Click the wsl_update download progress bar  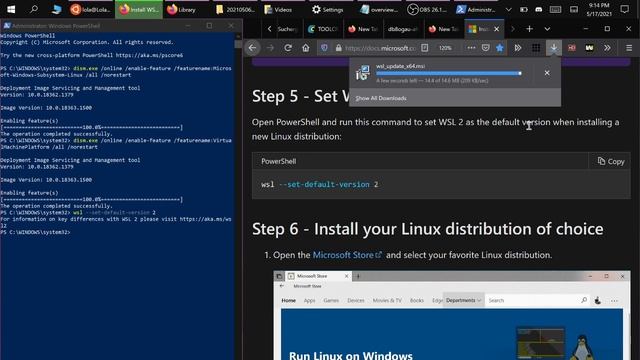pos(449,73)
